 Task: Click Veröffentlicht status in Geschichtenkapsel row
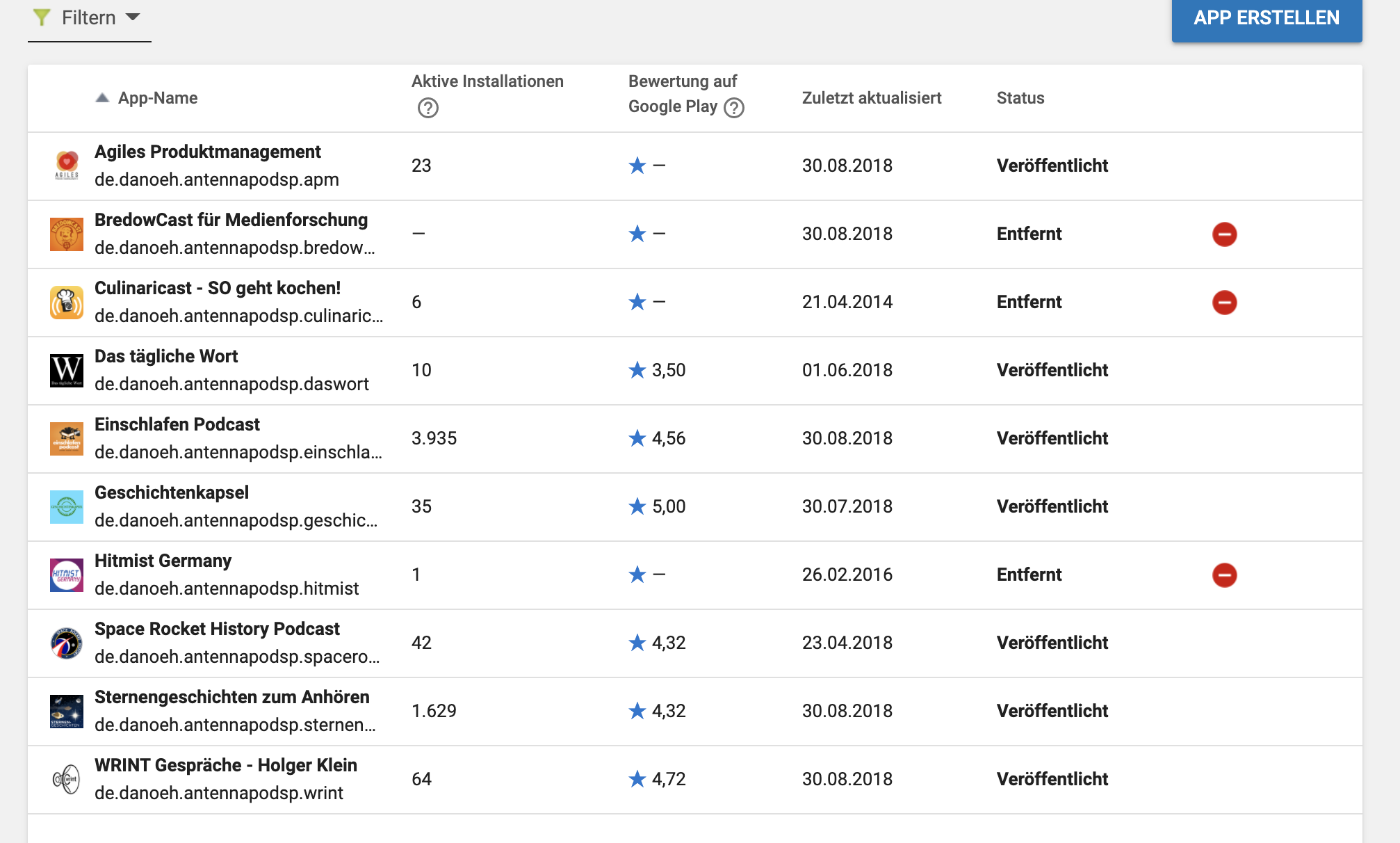[1052, 506]
